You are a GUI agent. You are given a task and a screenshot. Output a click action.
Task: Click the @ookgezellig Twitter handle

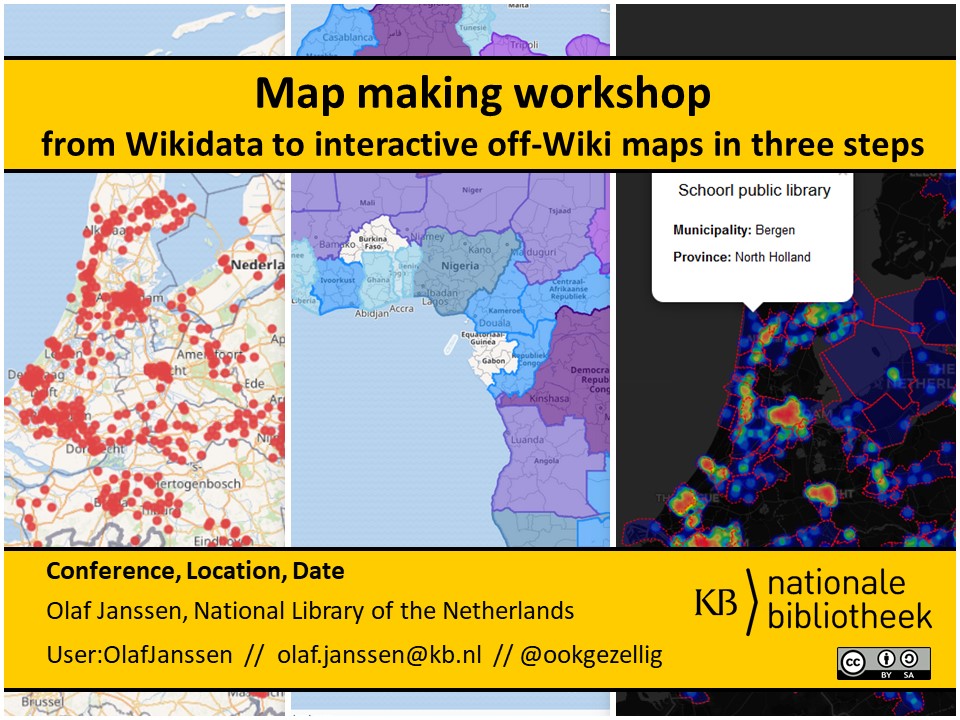pos(591,656)
